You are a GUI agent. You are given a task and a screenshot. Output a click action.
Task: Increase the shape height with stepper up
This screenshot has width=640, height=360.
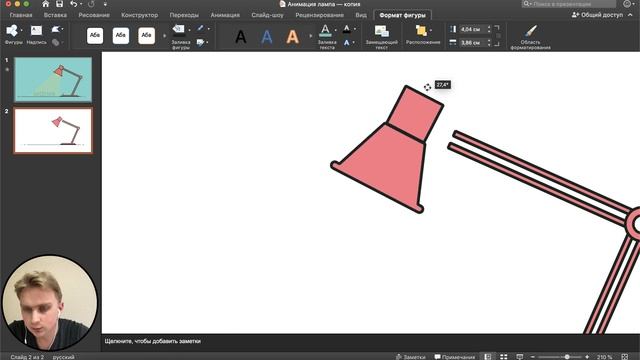tap(489, 27)
